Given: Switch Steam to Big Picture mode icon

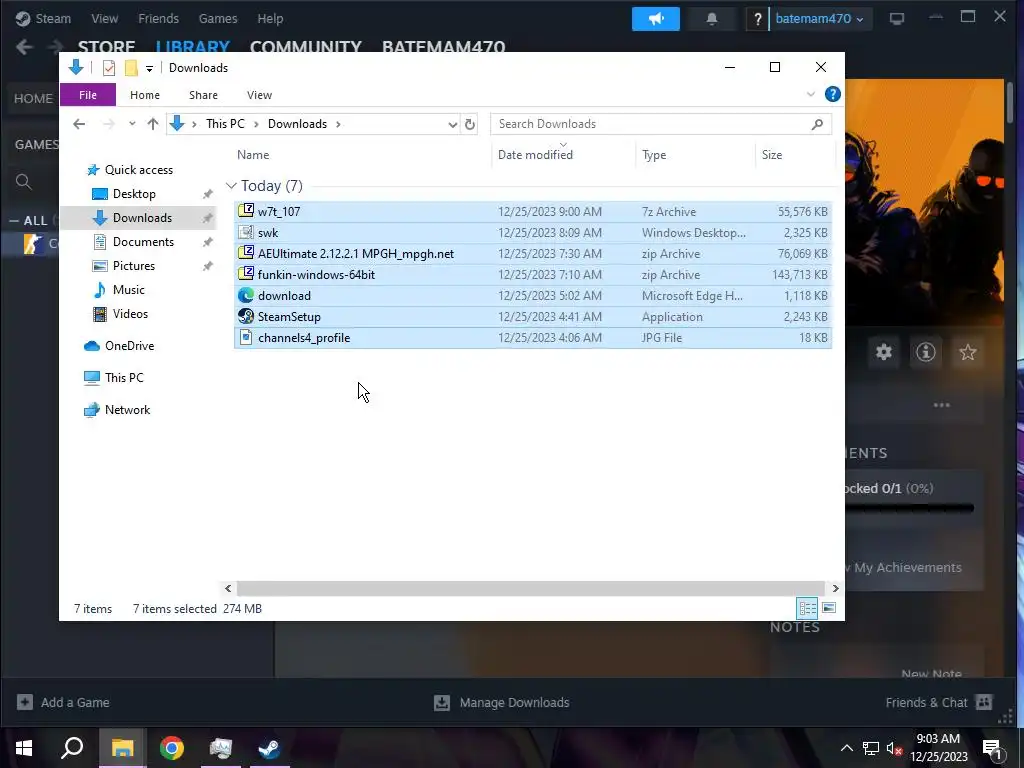Looking at the screenshot, I should pos(897,19).
